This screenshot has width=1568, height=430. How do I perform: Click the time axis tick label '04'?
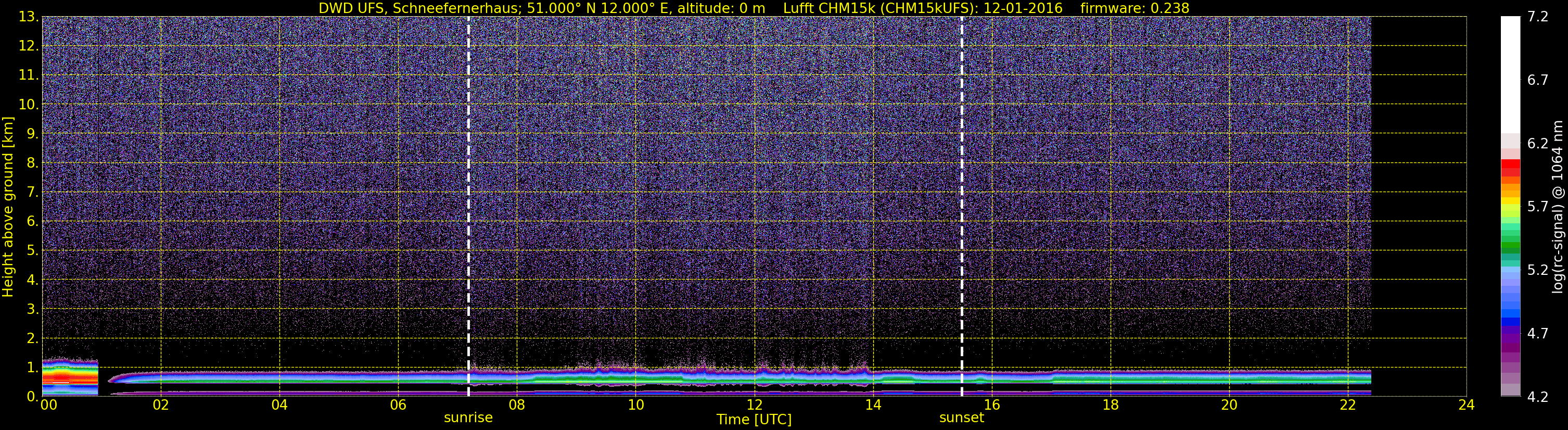click(279, 406)
